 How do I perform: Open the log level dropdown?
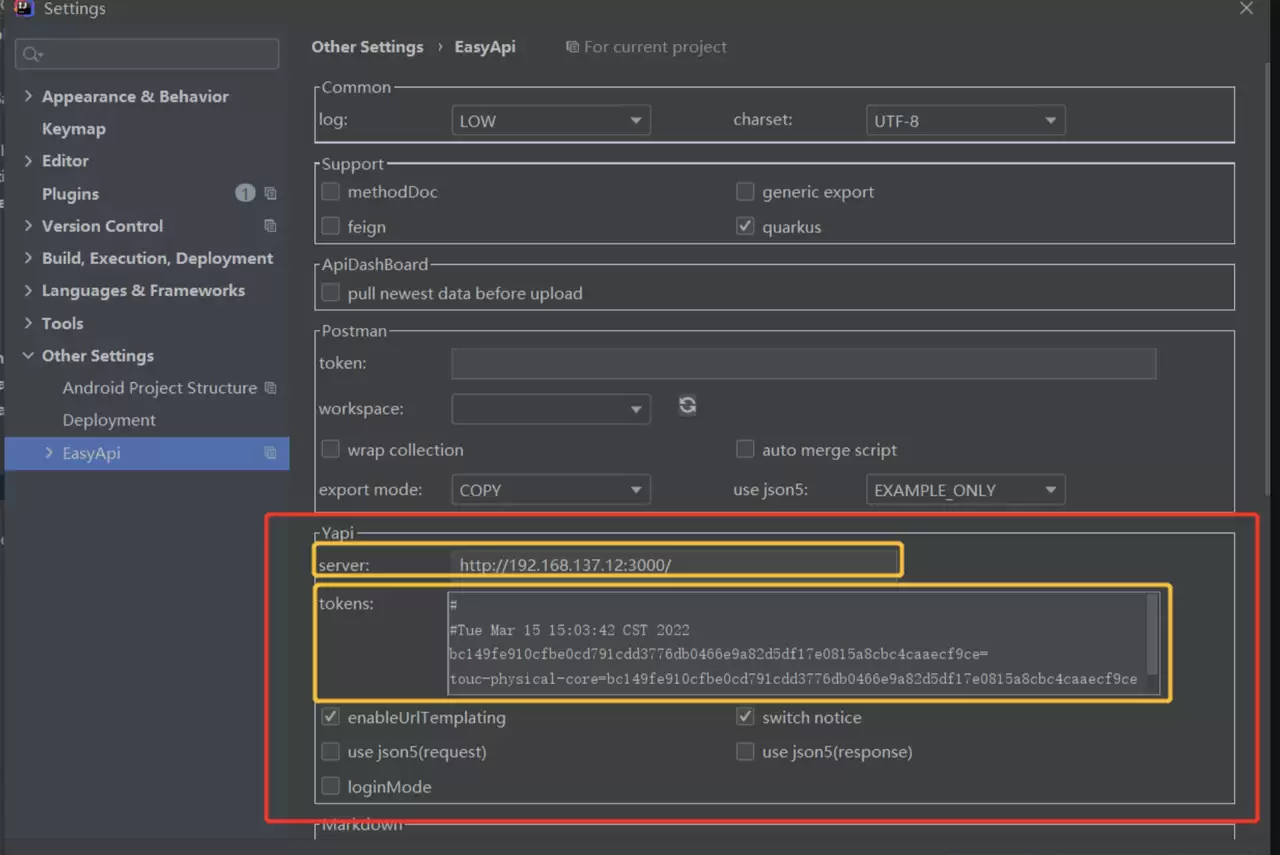[x=551, y=121]
